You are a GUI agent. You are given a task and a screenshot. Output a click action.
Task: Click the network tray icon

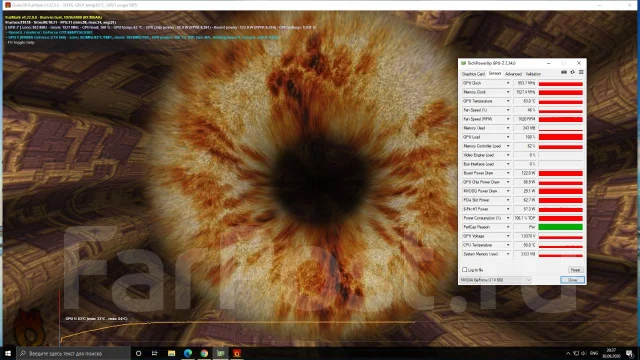pyautogui.click(x=576, y=353)
